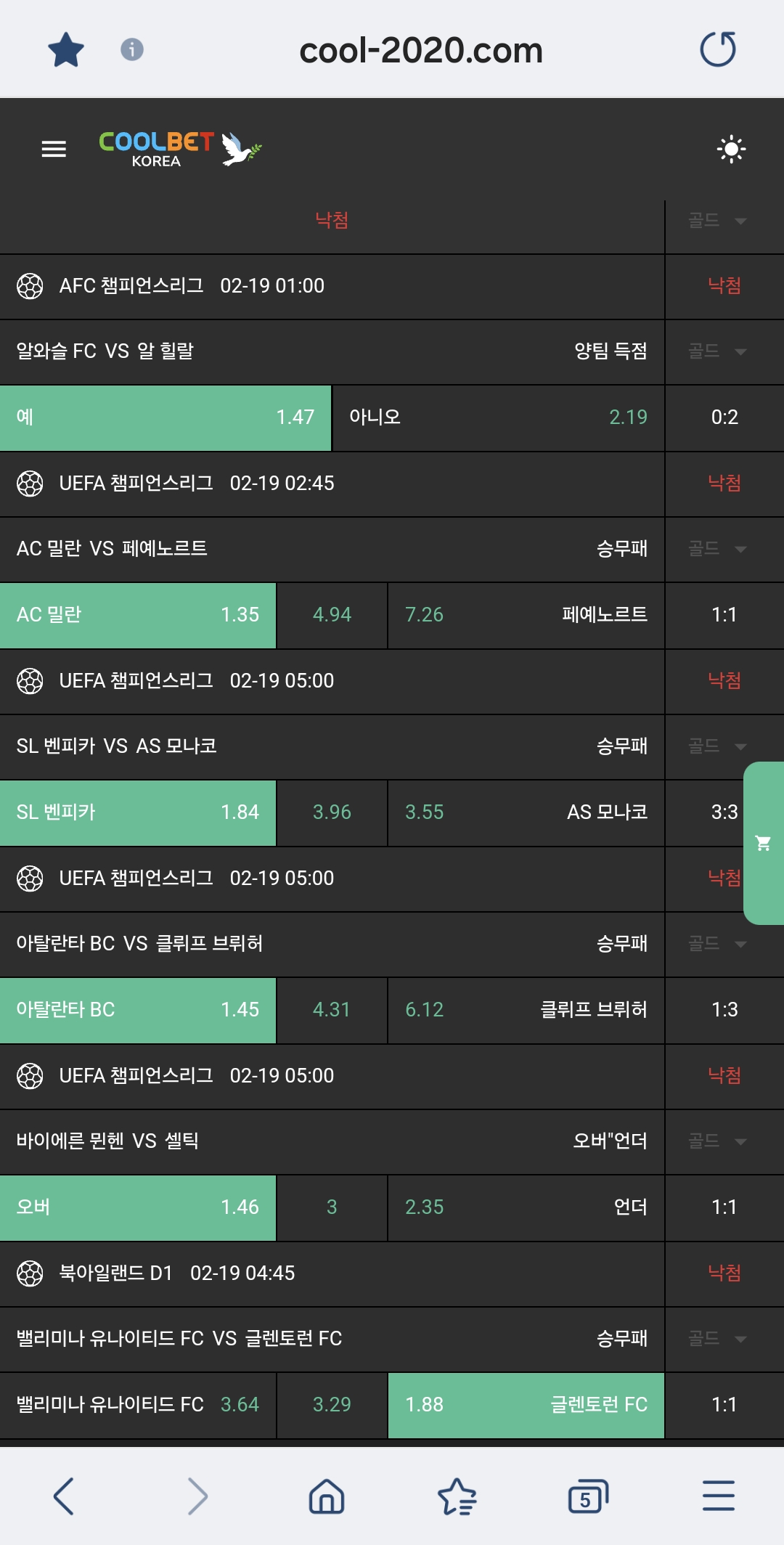Open the green betting cart tab
784x1545 pixels.
(763, 843)
